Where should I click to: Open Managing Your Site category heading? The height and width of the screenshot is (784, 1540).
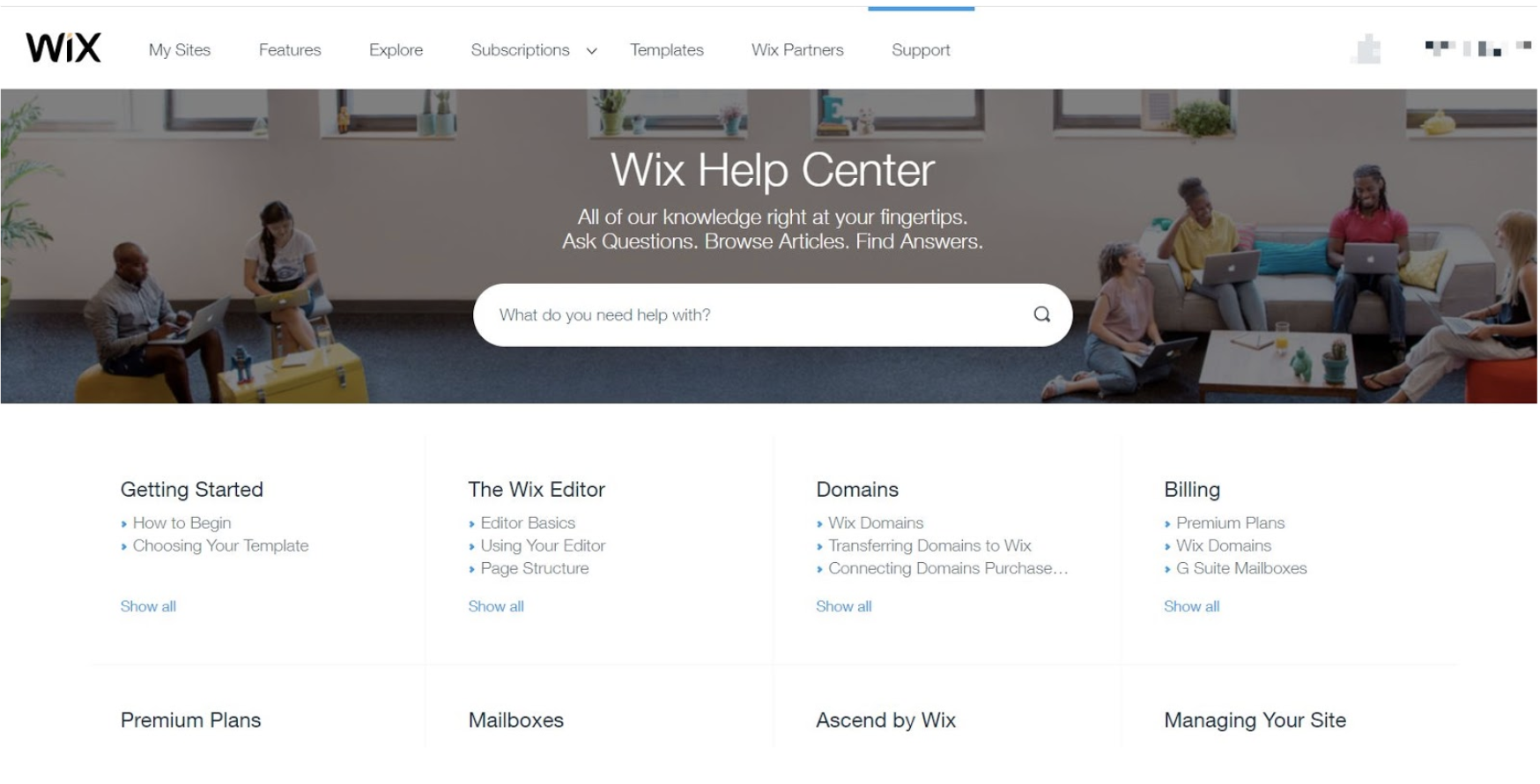click(1255, 721)
